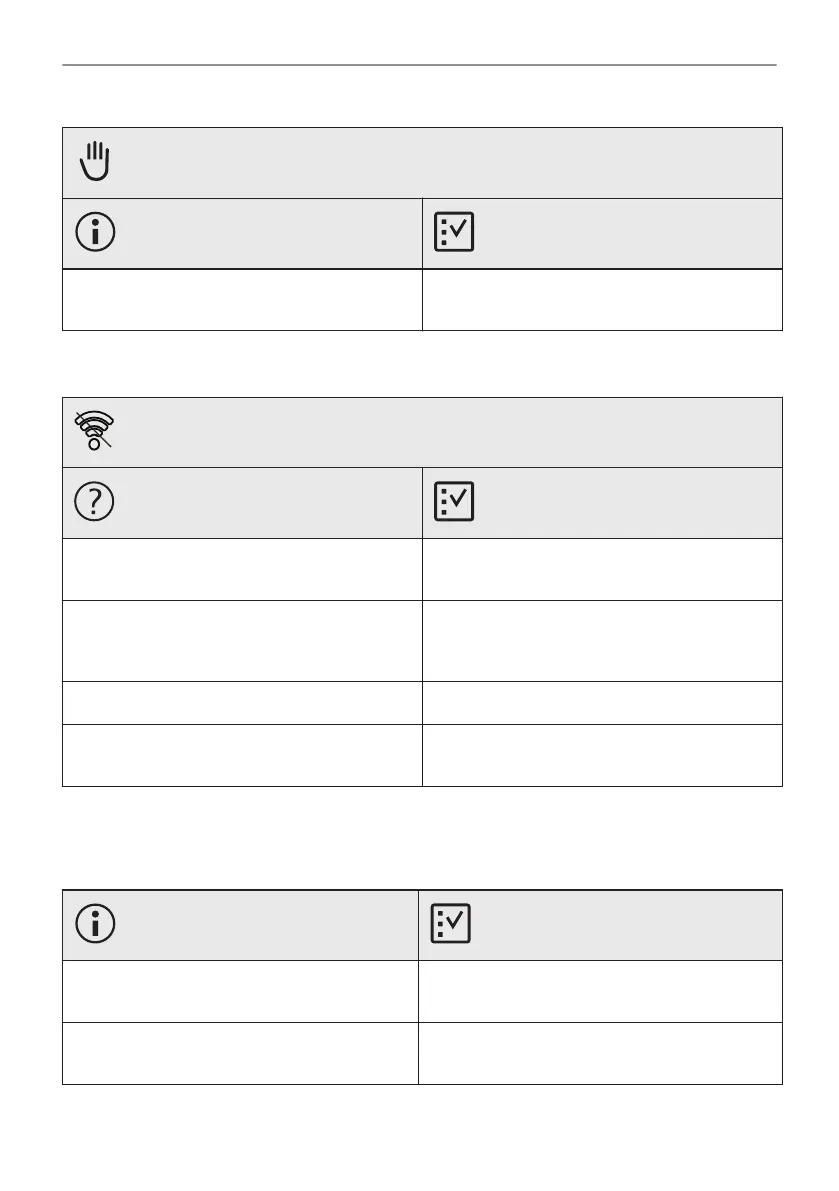This screenshot has width=839, height=1191.
Task: Click the empty cell under the hand table's checklist icon
Action: pos(602,299)
